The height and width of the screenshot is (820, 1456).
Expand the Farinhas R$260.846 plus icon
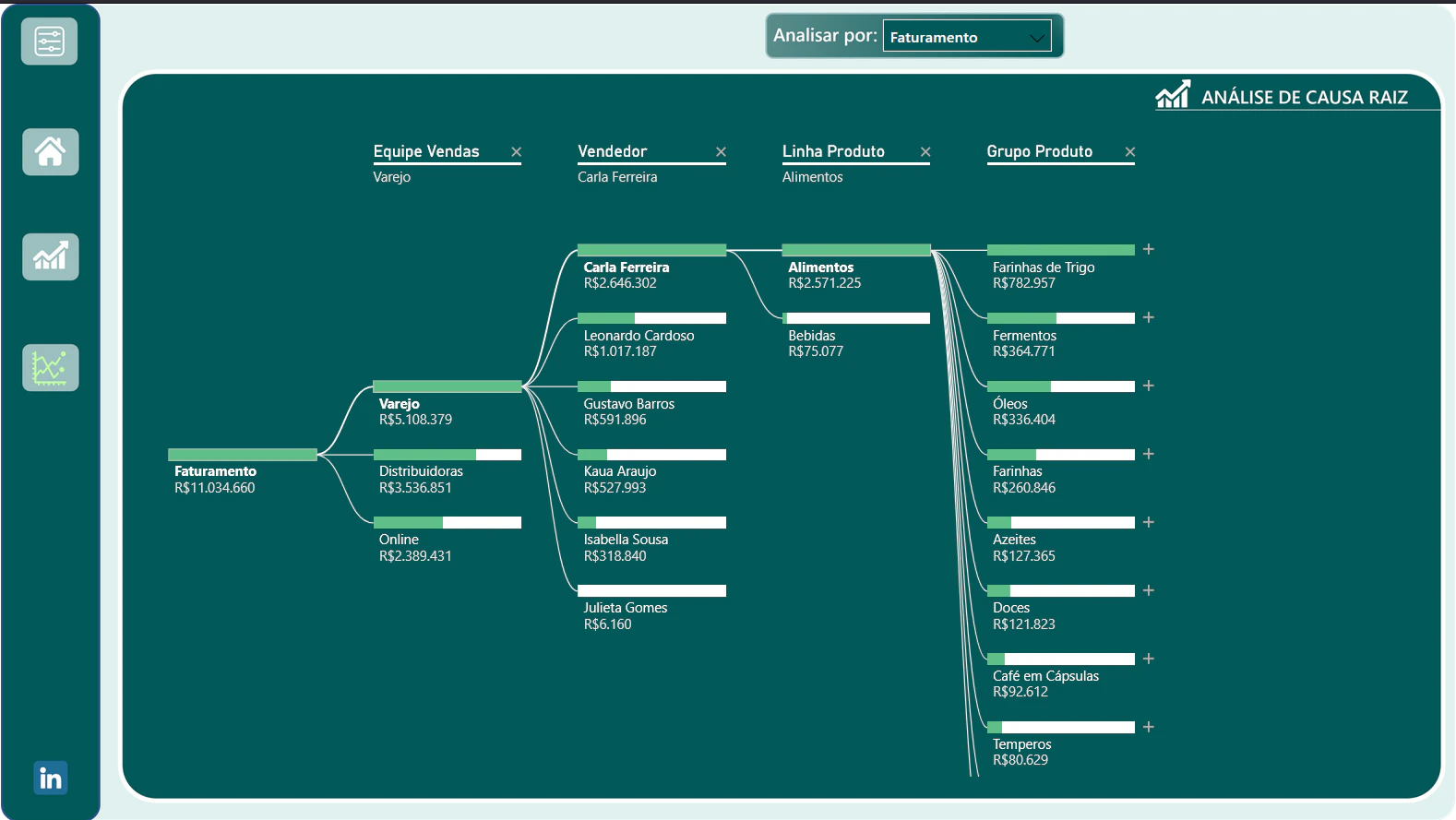1149,454
